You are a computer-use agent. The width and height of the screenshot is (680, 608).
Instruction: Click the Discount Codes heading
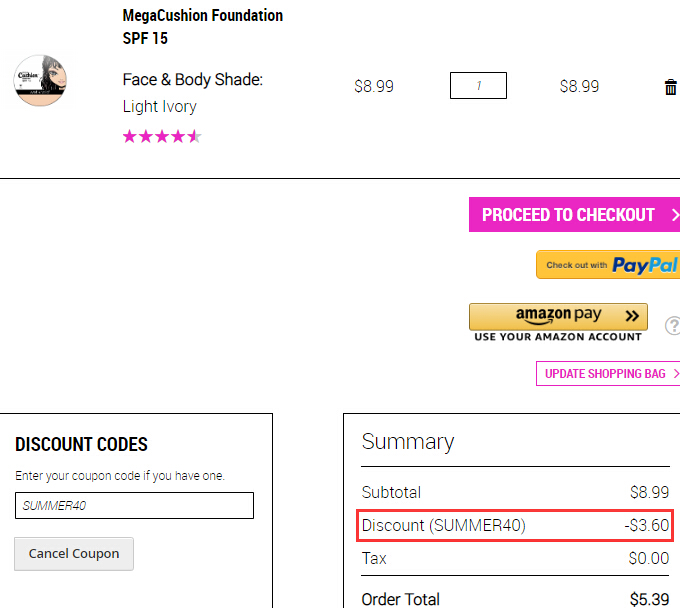click(81, 445)
